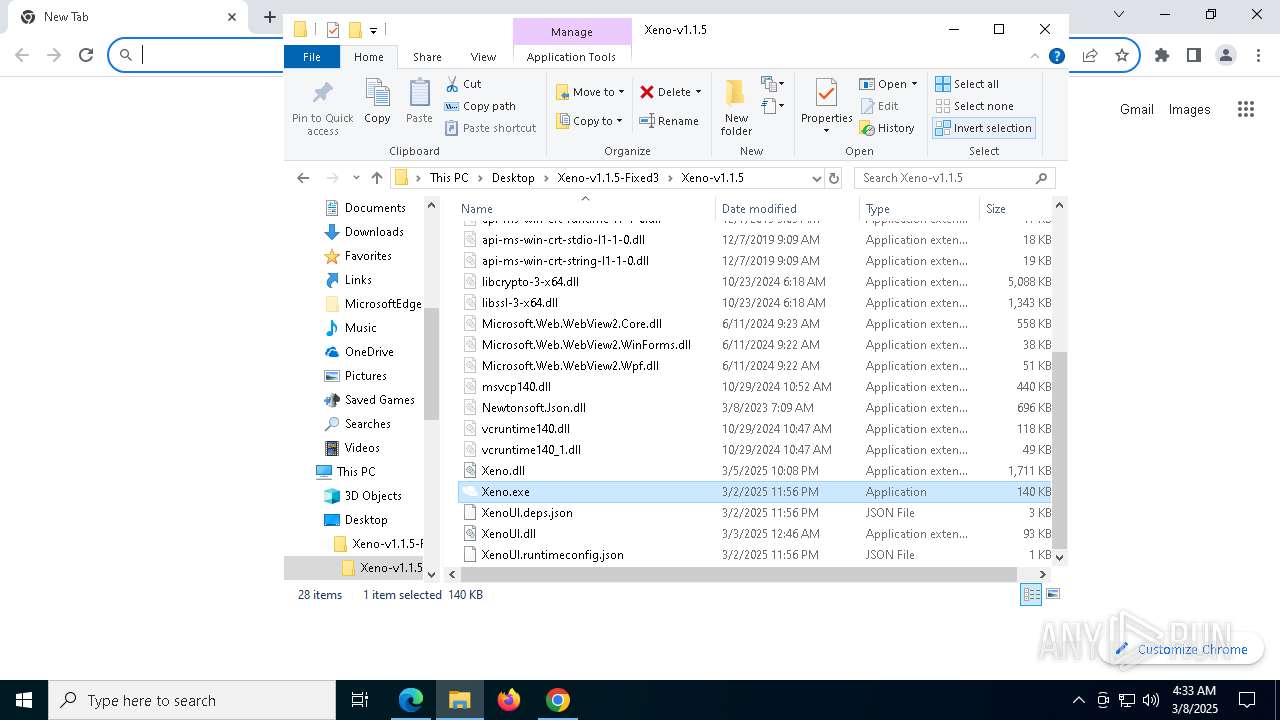This screenshot has width=1280, height=720.
Task: Switch to the Share ribbon tab
Action: point(427,57)
